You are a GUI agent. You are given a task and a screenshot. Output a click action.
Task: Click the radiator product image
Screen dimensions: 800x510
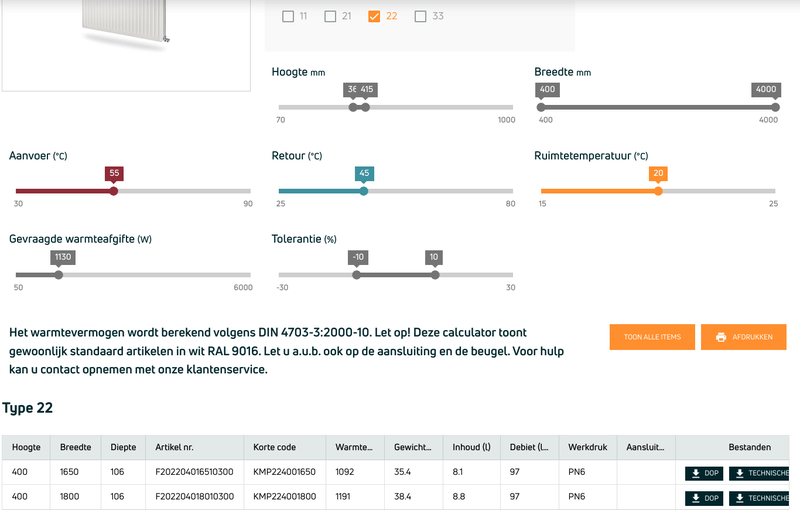pos(126,26)
